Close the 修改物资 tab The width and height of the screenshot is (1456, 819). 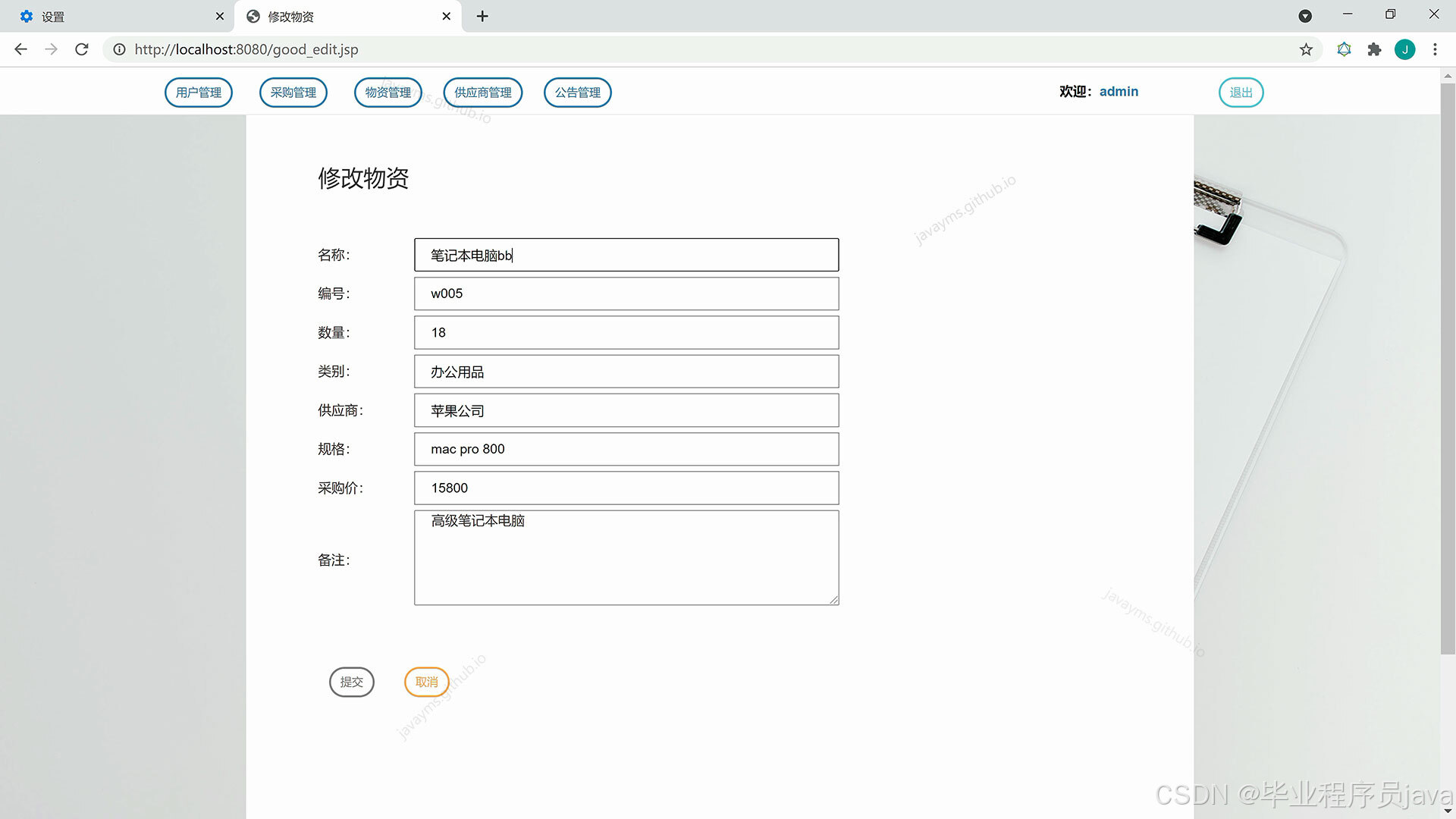pyautogui.click(x=447, y=16)
